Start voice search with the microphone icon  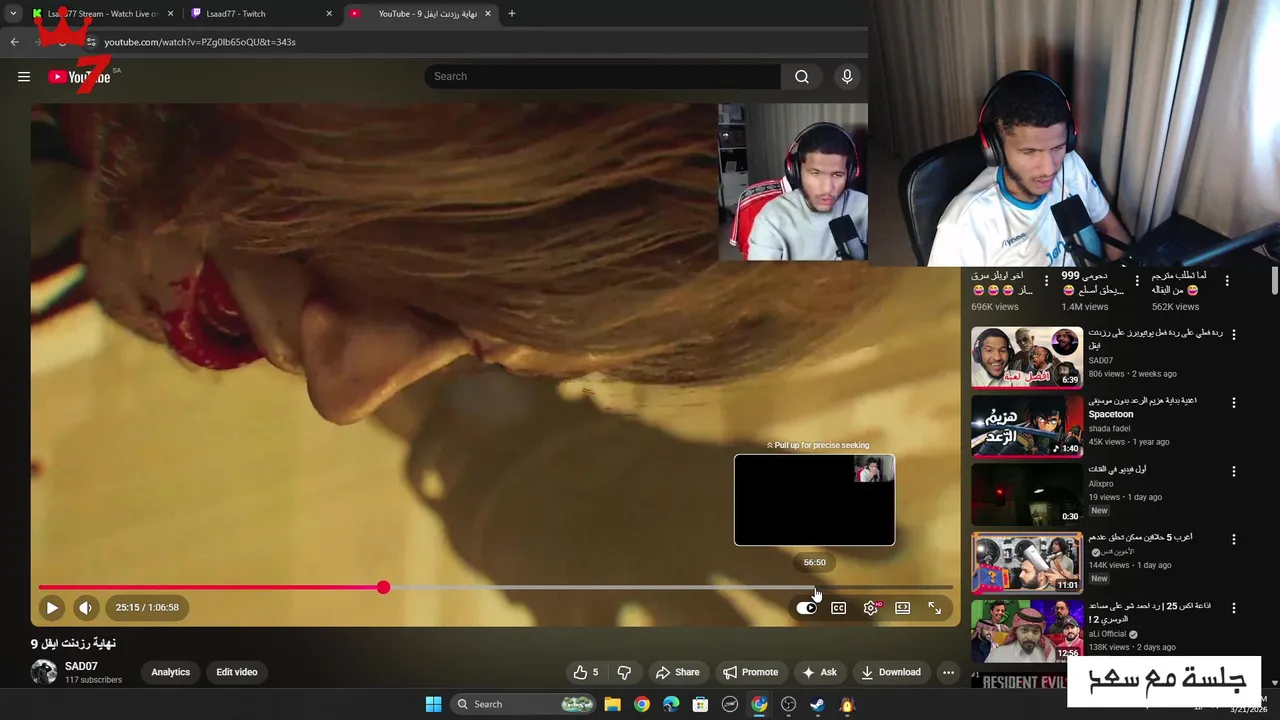[x=847, y=77]
